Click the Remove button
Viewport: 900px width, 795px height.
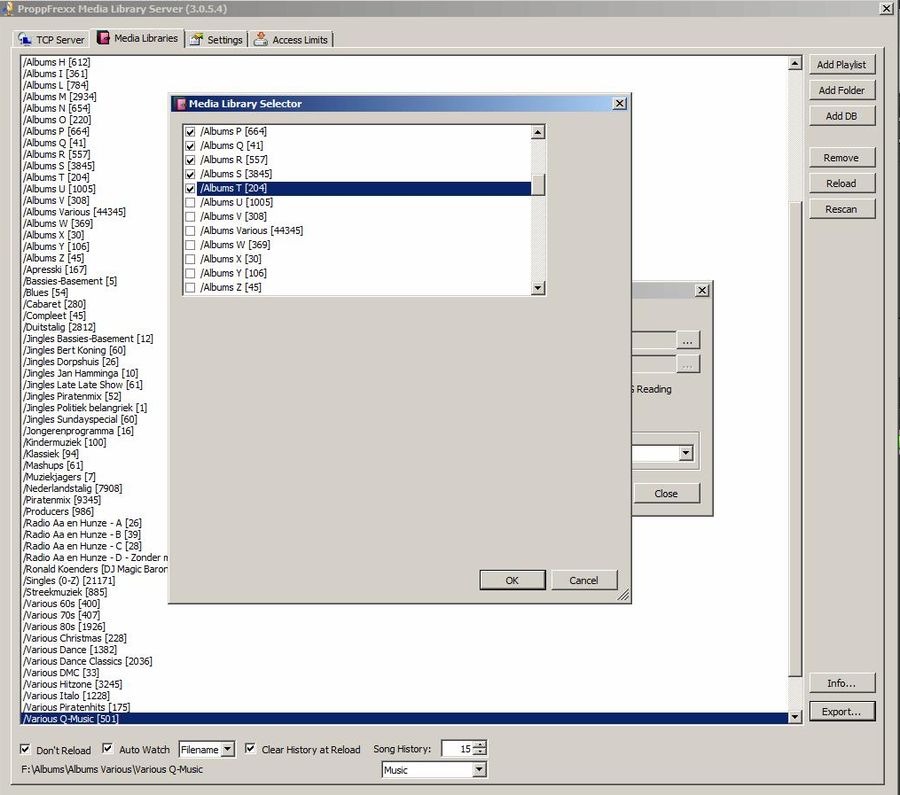pos(841,158)
